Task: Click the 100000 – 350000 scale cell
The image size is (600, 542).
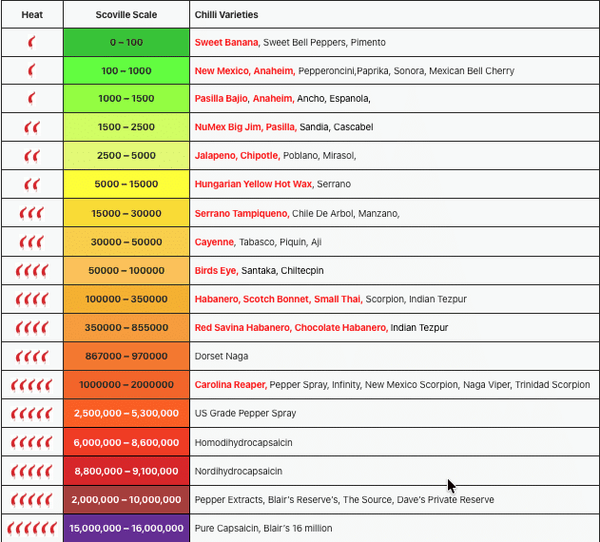Action: tap(126, 299)
